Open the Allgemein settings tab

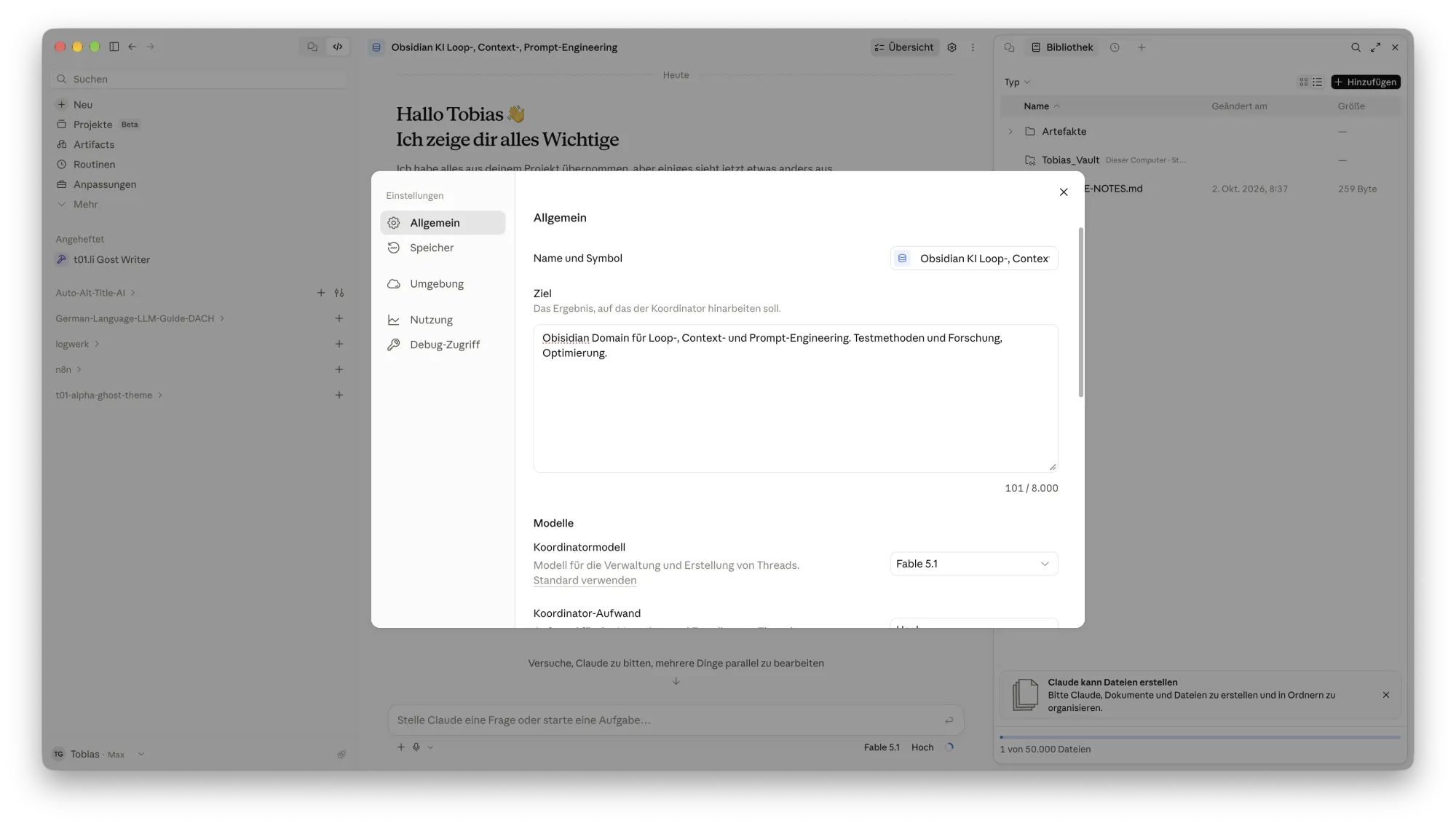coord(443,223)
